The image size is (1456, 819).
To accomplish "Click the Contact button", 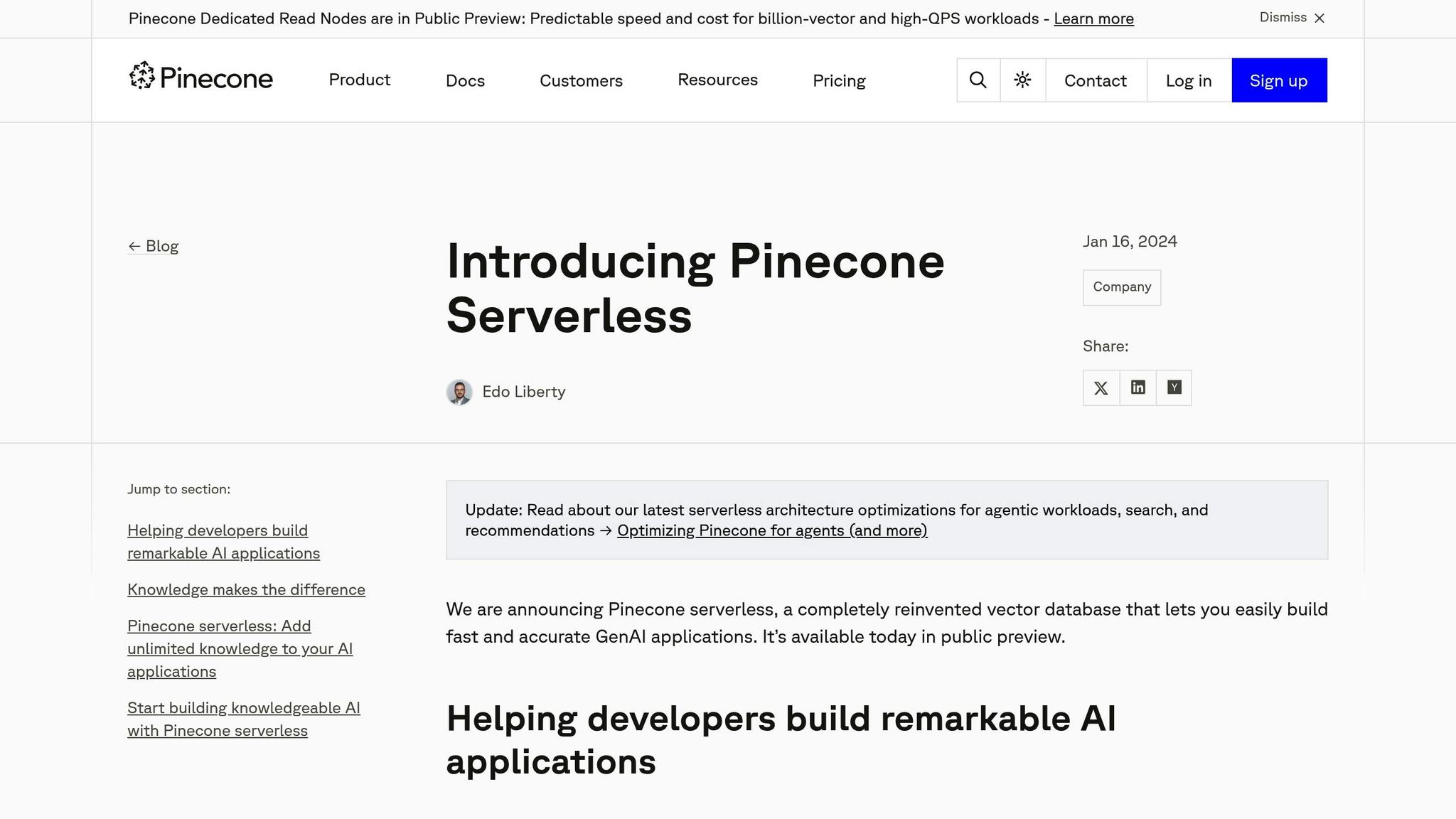I will point(1095,80).
